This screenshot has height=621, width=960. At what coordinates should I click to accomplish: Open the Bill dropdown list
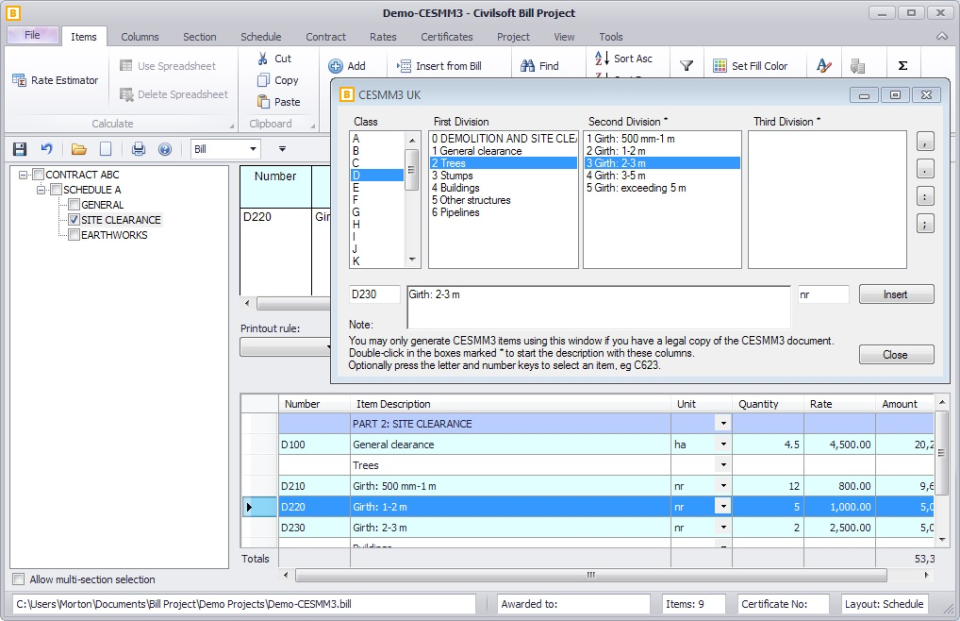pyautogui.click(x=254, y=148)
